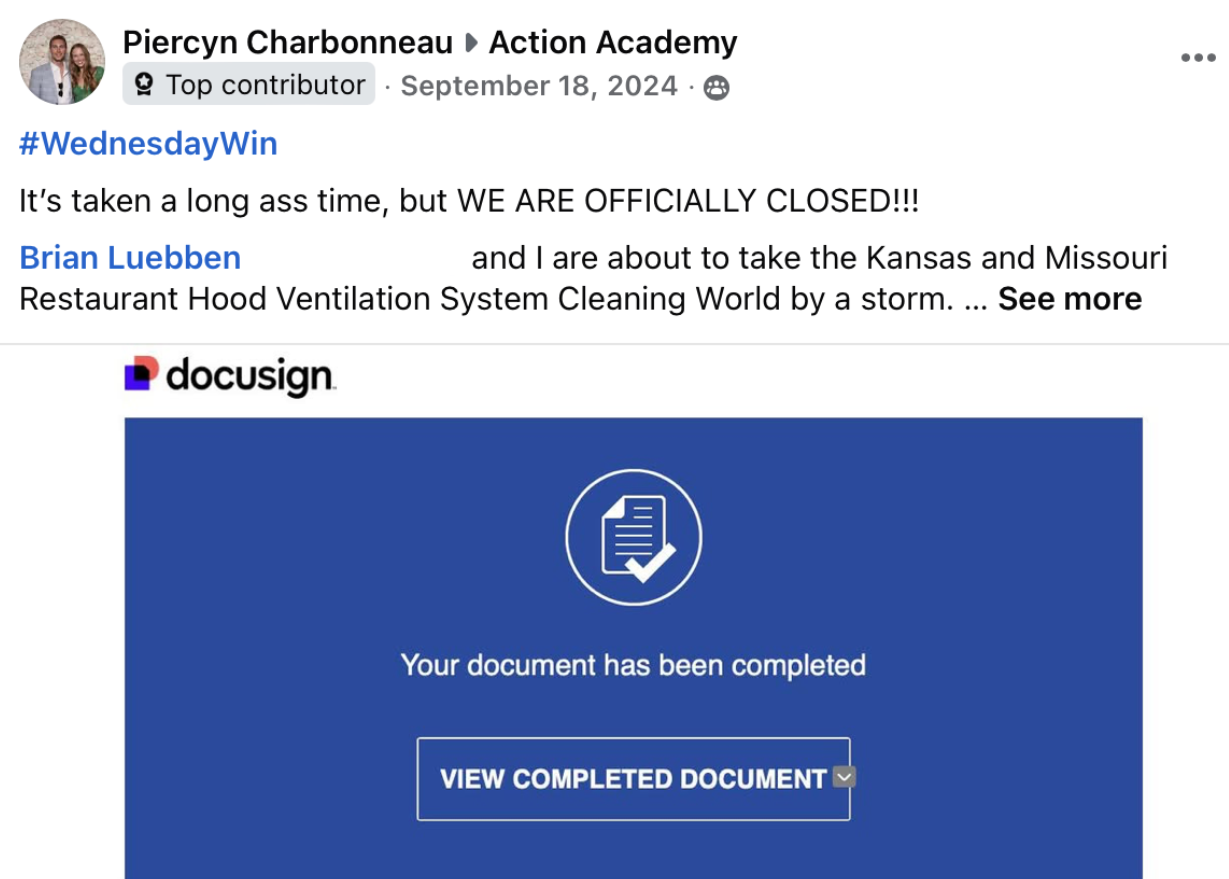The height and width of the screenshot is (879, 1229).
Task: Click the Top contributor medal icon
Action: coord(144,85)
